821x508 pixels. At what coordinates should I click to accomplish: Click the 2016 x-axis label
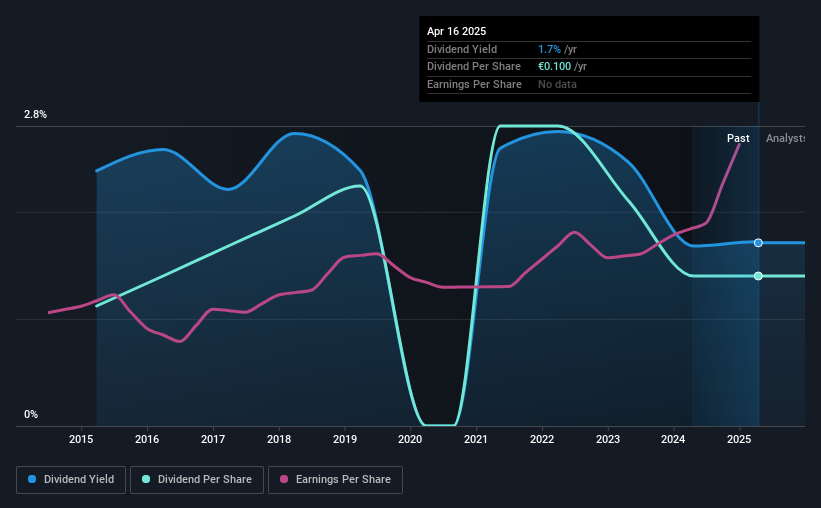pos(147,439)
